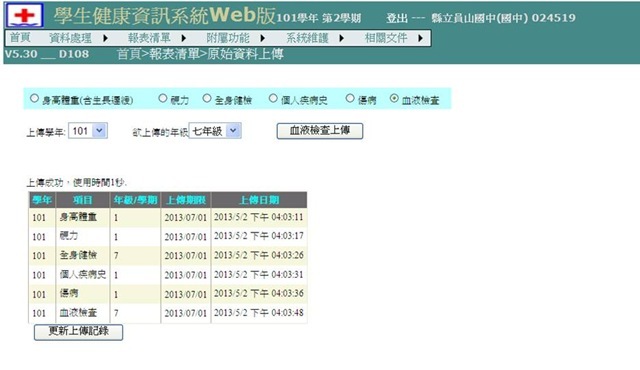The width and height of the screenshot is (640, 370).
Task: Click the 上傳日期 column header
Action: point(259,200)
